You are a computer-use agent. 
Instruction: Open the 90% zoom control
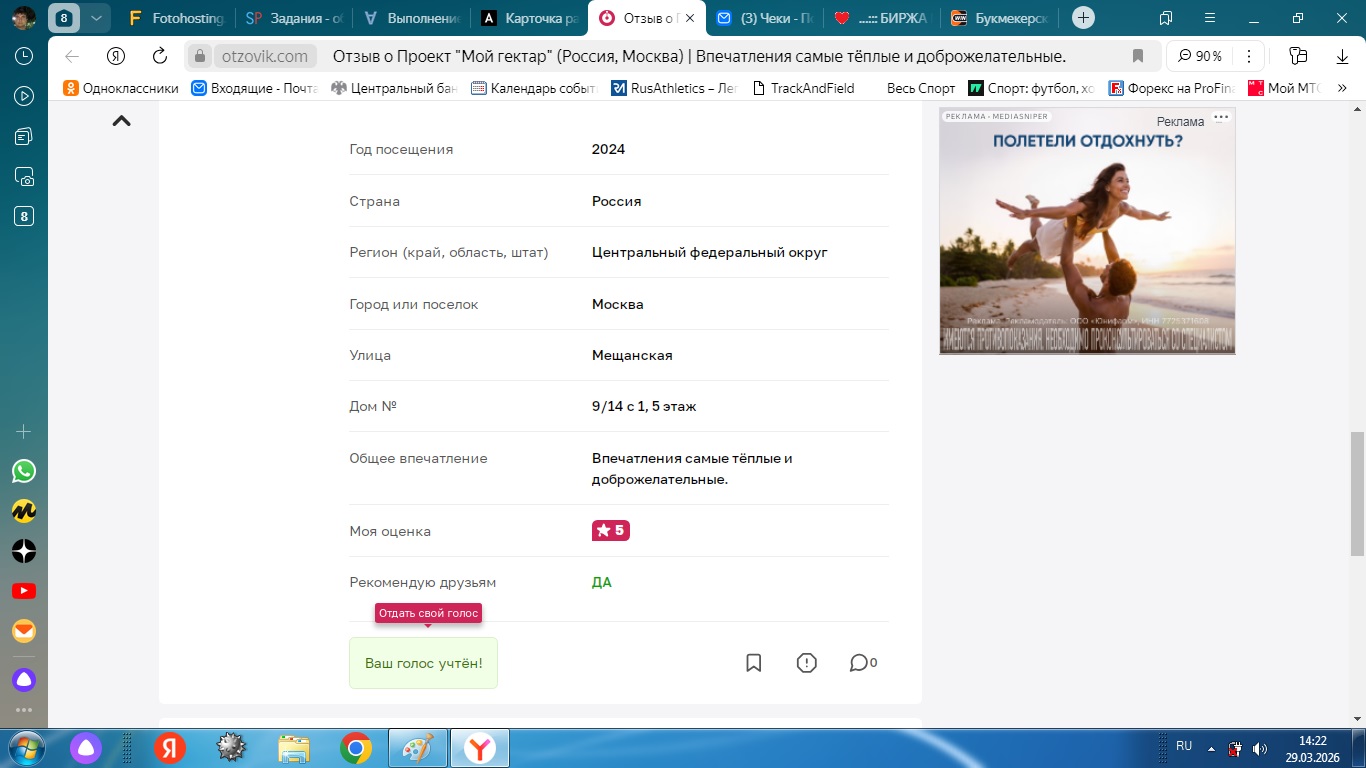tap(1200, 56)
